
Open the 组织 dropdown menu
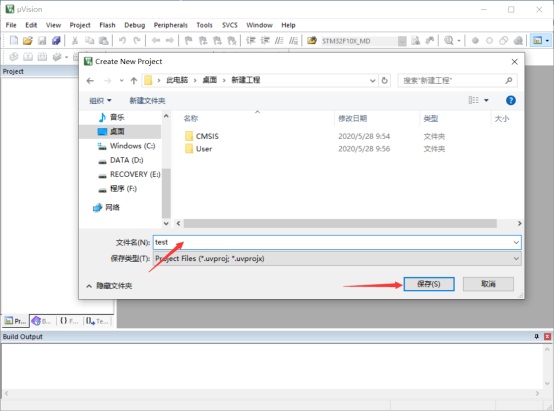pyautogui.click(x=100, y=101)
